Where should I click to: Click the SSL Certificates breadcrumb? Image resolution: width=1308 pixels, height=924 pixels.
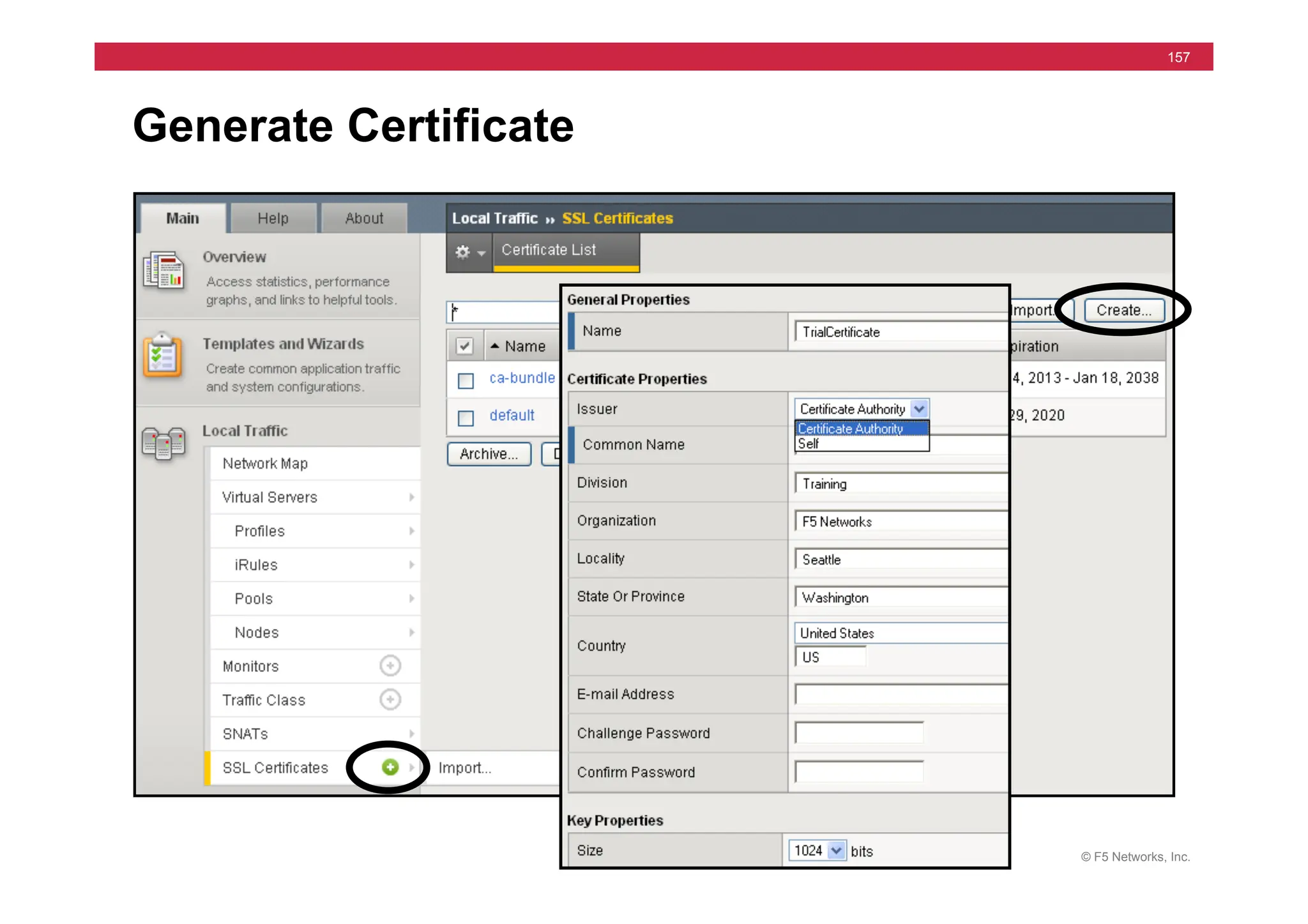click(x=618, y=218)
